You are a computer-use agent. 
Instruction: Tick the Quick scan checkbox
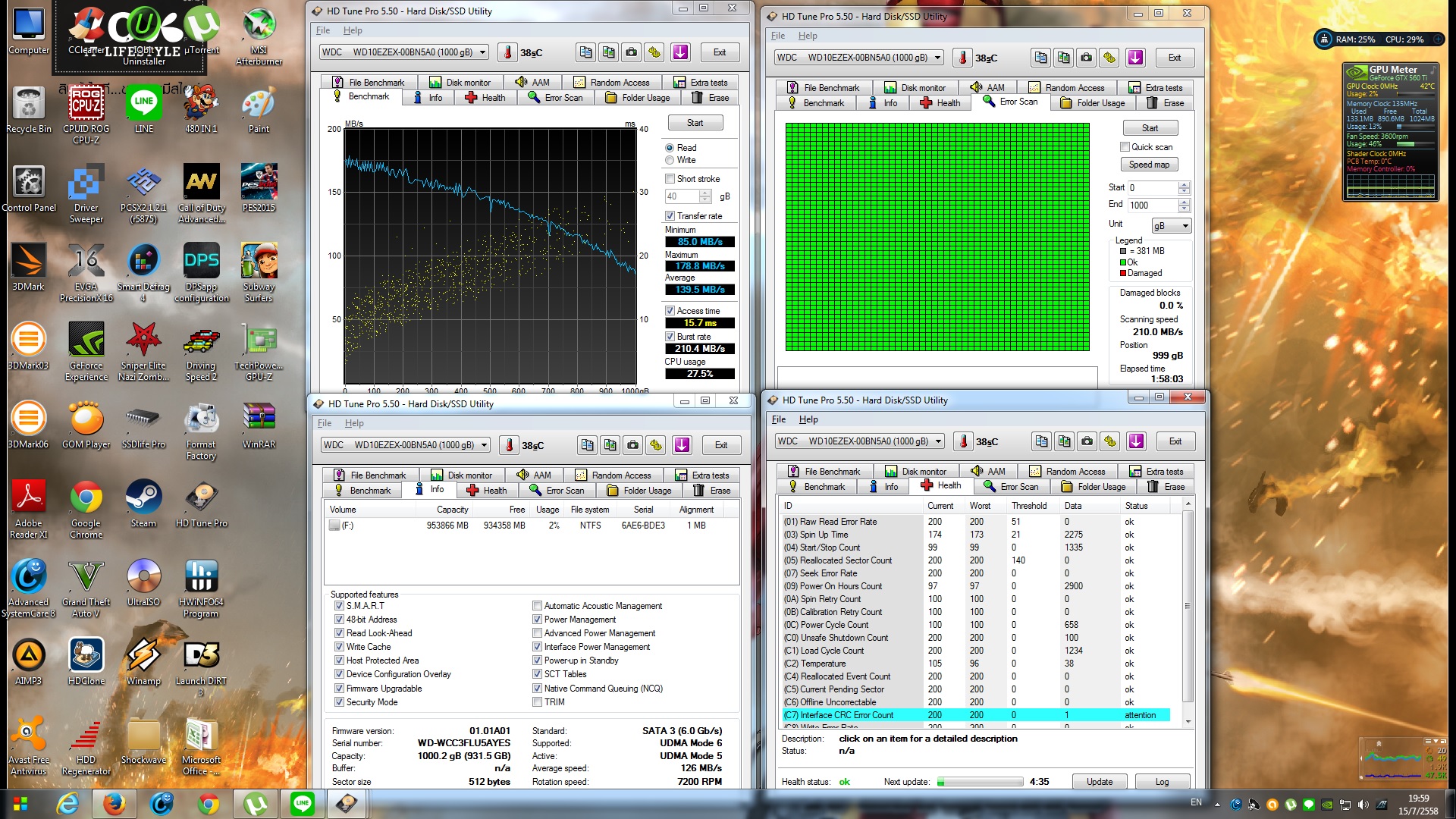click(x=1125, y=147)
